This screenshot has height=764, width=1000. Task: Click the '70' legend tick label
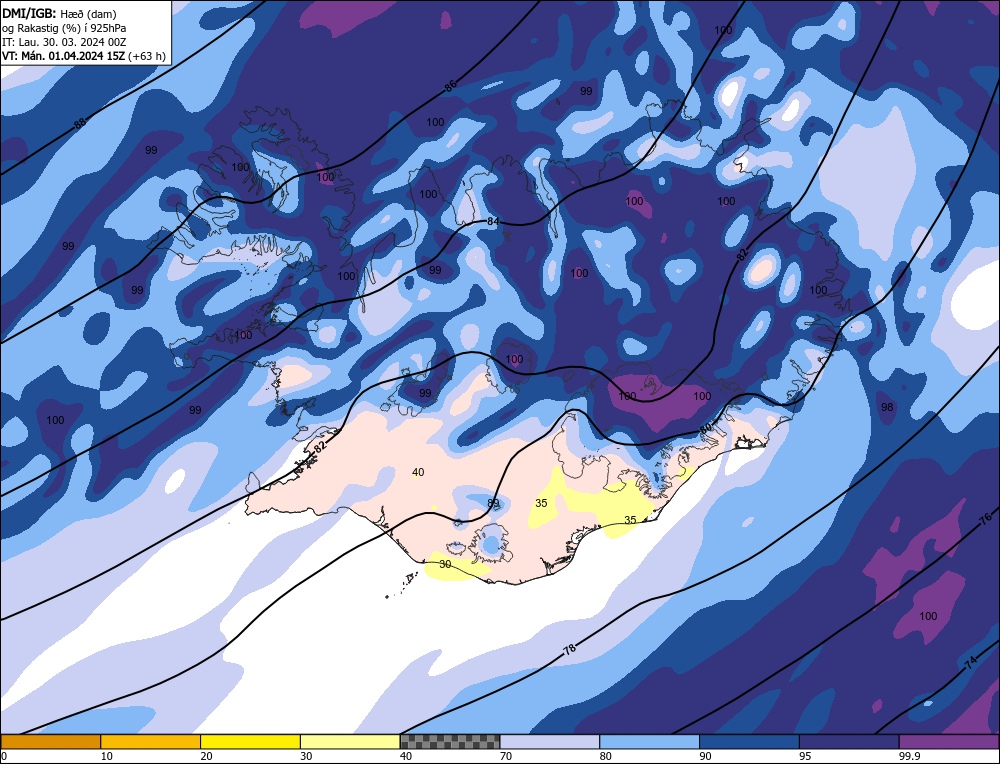click(x=506, y=756)
